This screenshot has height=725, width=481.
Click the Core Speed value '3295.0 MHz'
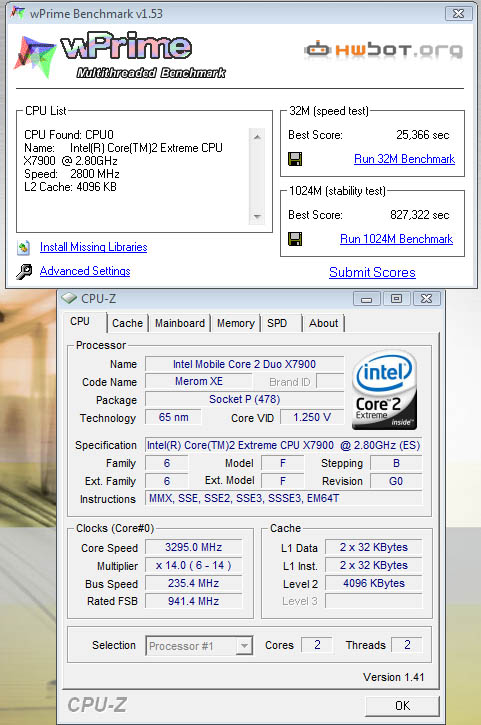coord(194,547)
